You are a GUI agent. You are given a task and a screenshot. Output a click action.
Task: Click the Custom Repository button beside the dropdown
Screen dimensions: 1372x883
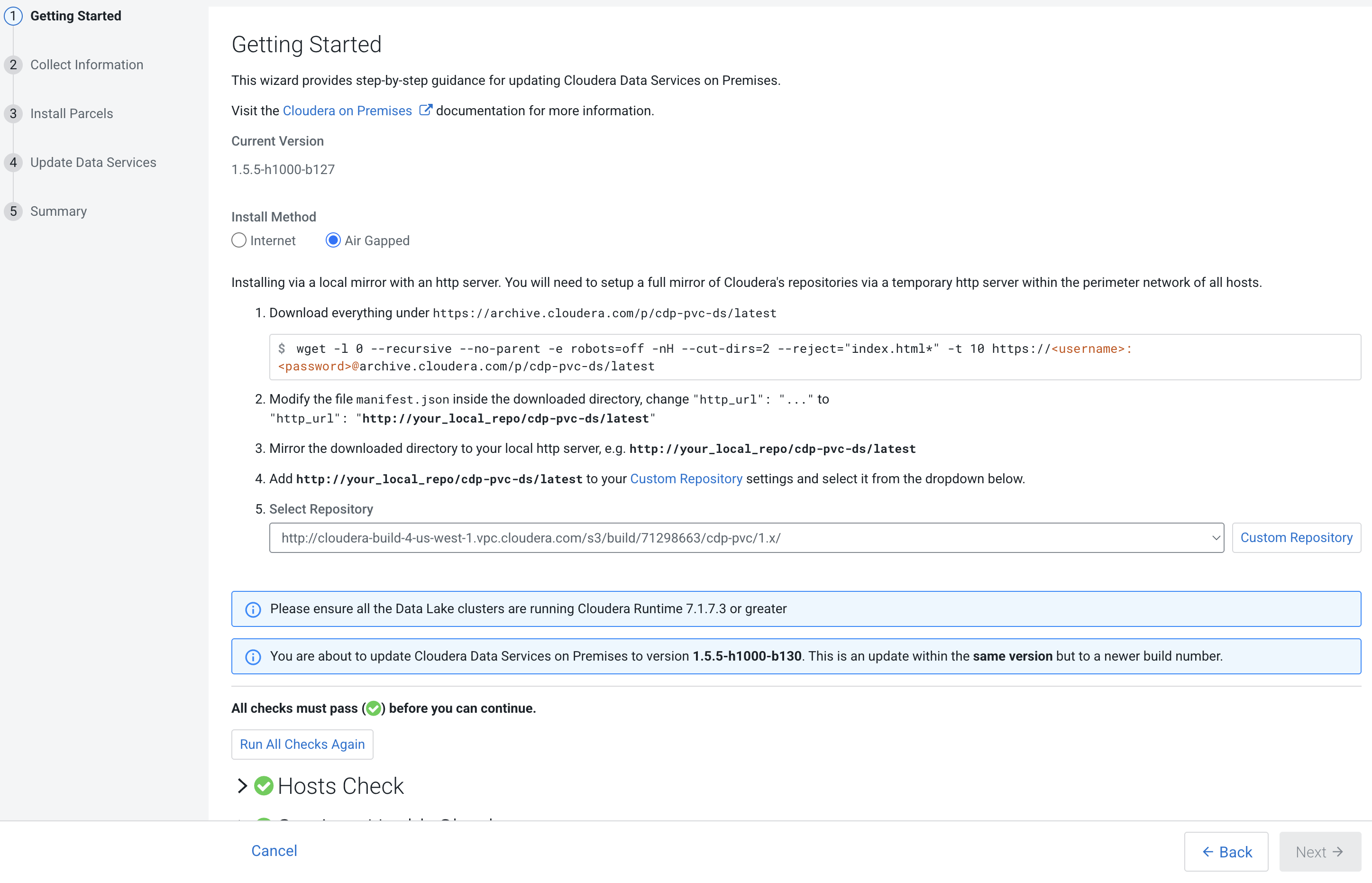point(1296,538)
